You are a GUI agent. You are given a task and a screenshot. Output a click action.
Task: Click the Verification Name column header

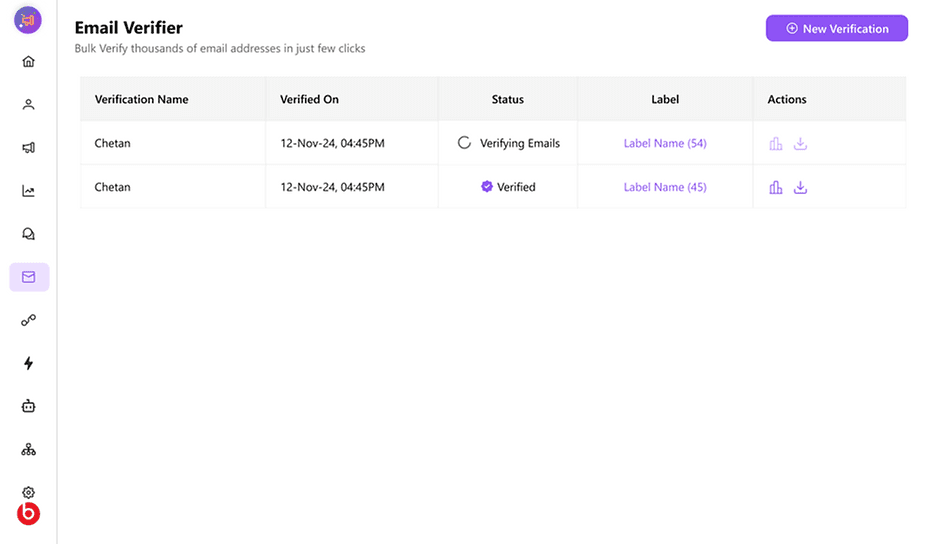click(142, 99)
